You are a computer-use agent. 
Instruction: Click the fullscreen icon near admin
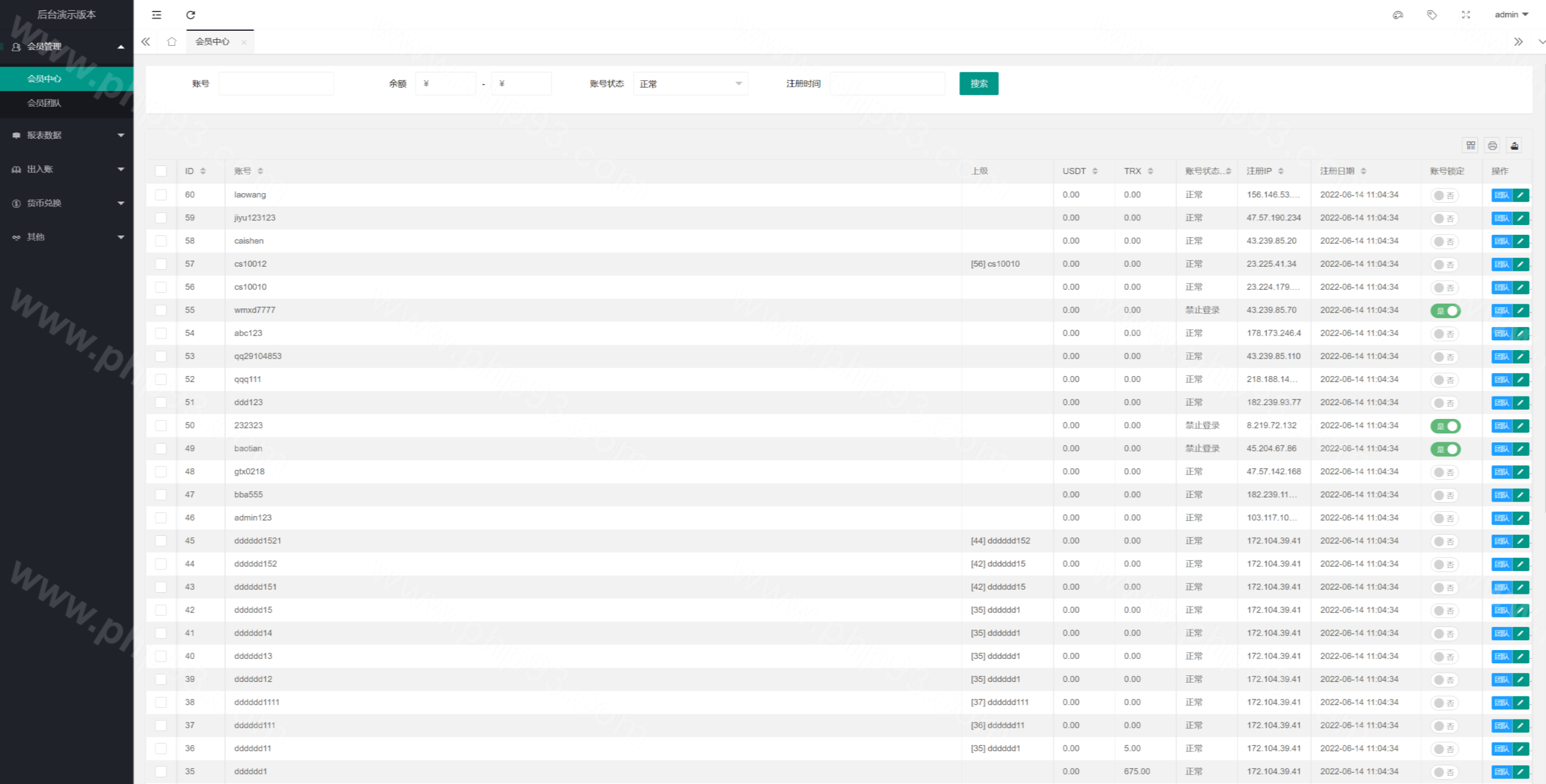point(1466,14)
